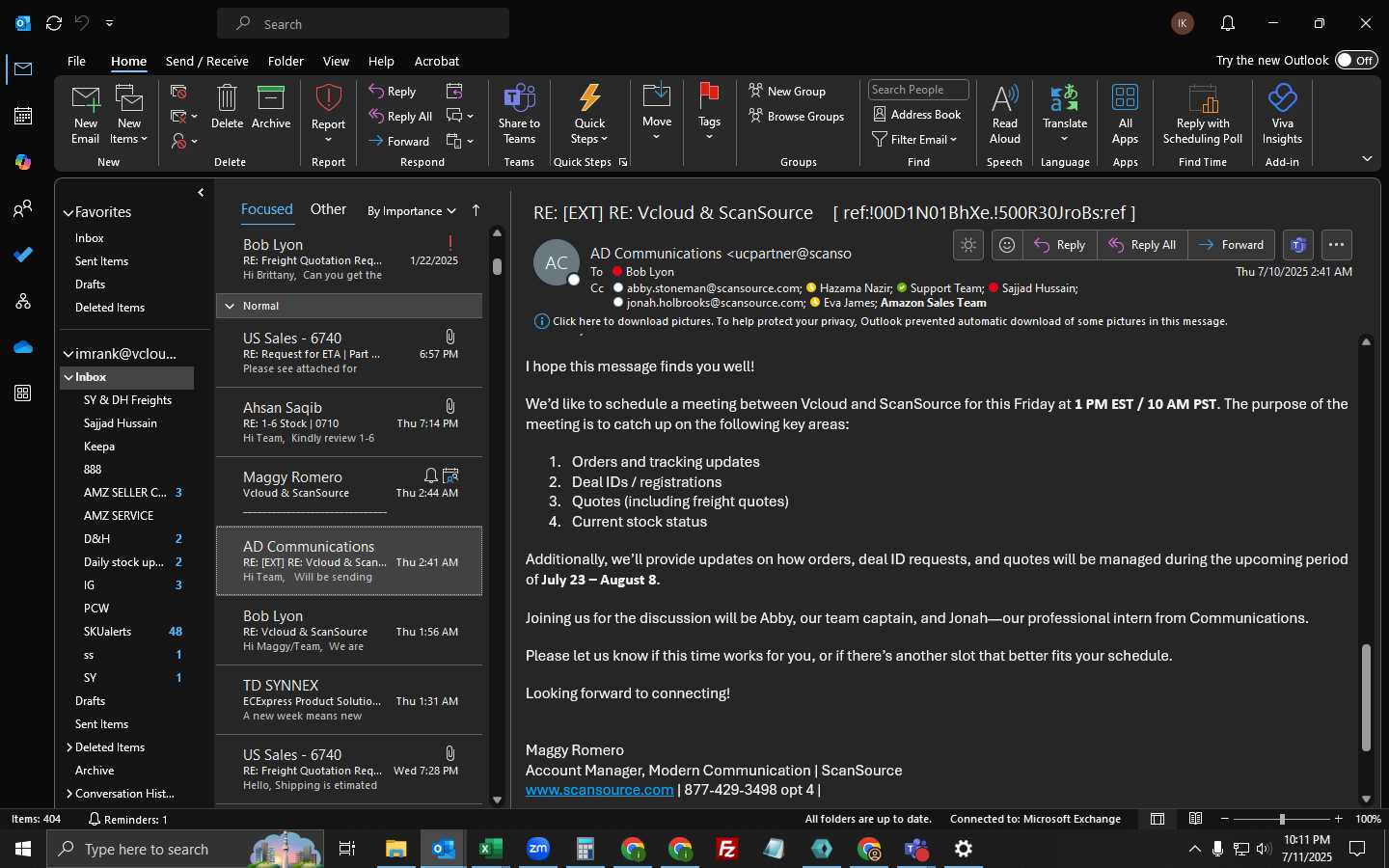This screenshot has height=868, width=1389.
Task: Open the Folder ribbon tab
Action: (286, 61)
